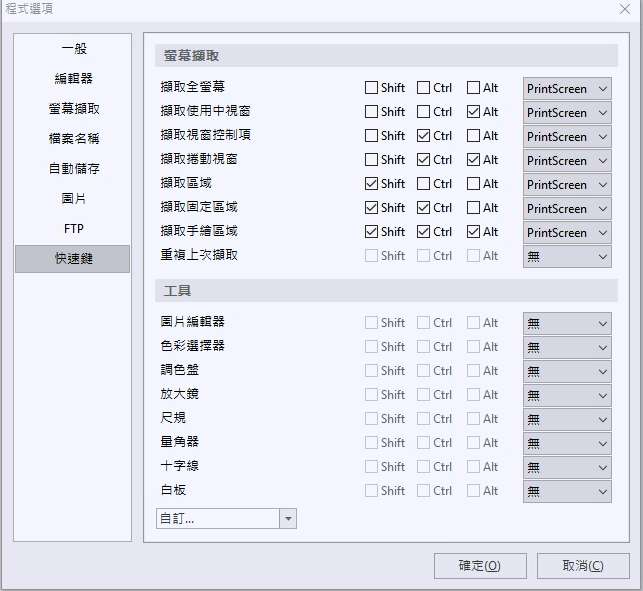The width and height of the screenshot is (643, 591).
Task: Close the 程式選項 dialog window
Action: (625, 9)
